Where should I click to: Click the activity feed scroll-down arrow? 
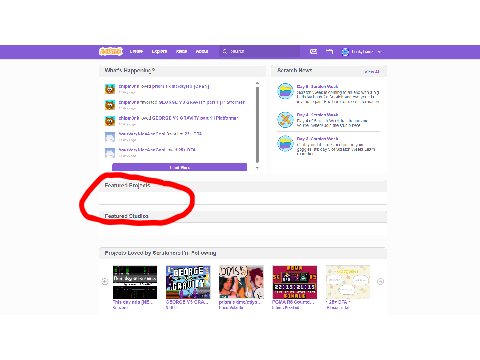pos(257,168)
